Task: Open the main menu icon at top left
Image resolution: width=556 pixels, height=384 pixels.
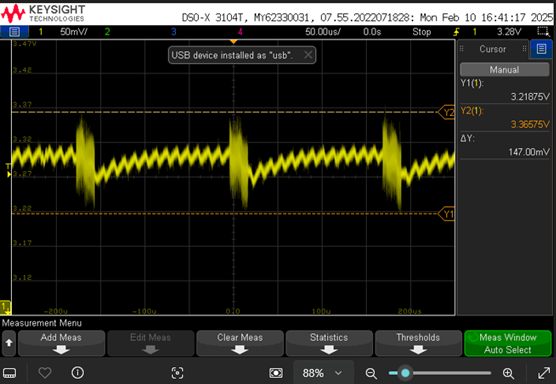Action: 15,32
